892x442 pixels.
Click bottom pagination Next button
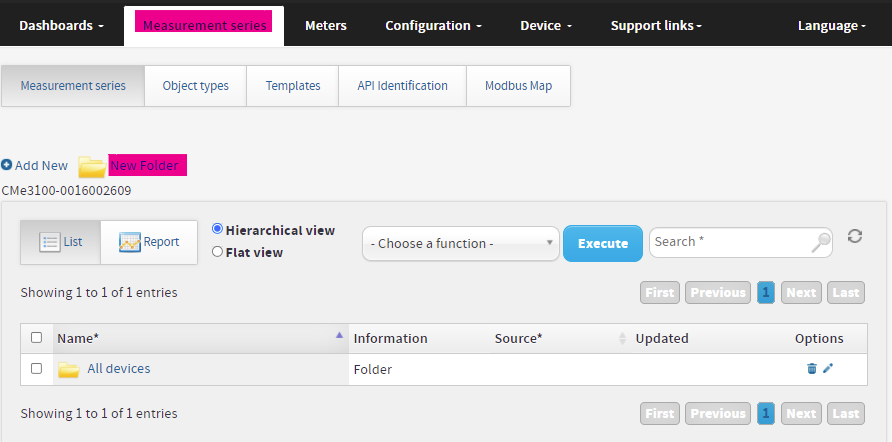pyautogui.click(x=802, y=414)
